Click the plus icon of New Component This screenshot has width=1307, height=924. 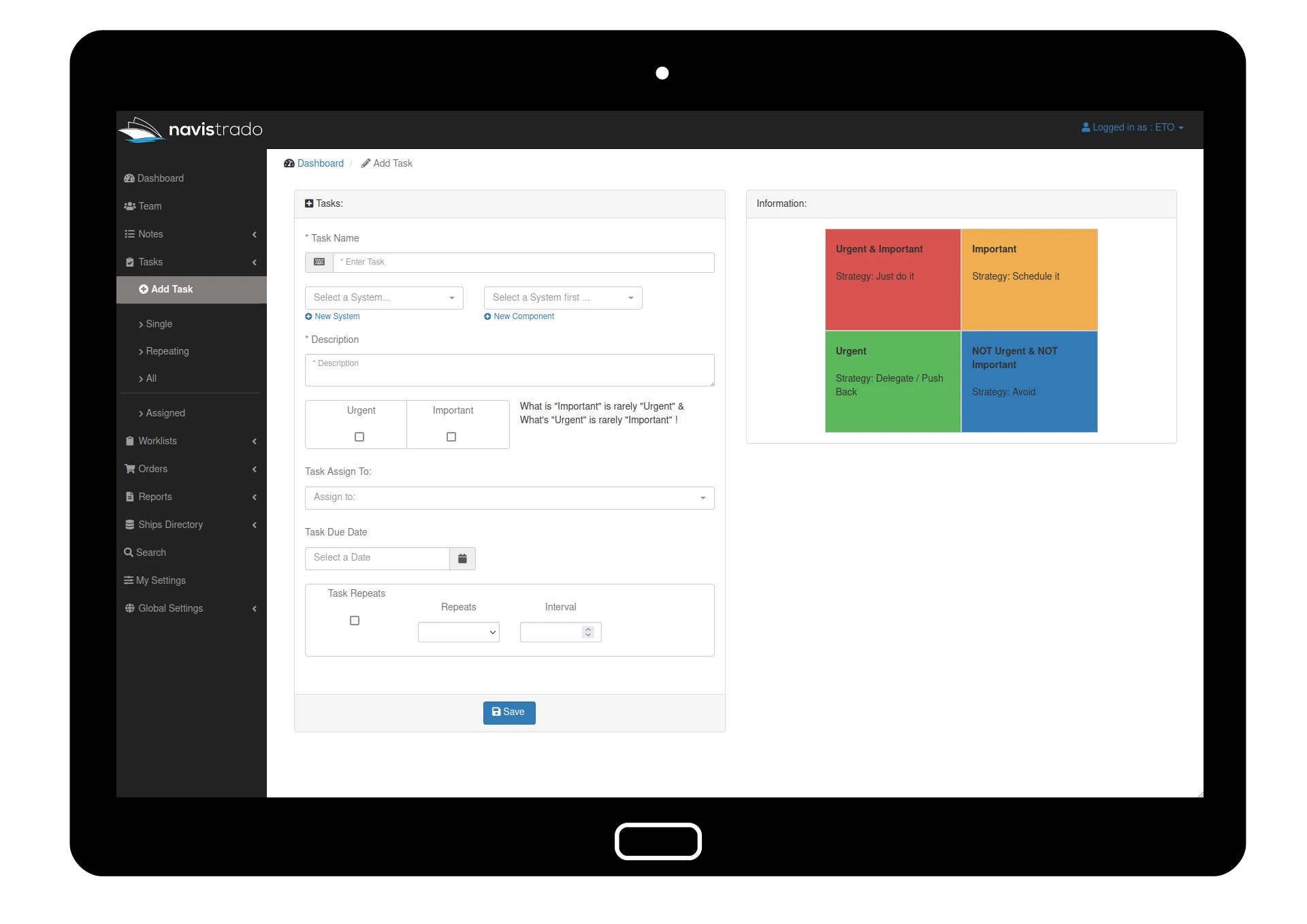point(487,316)
